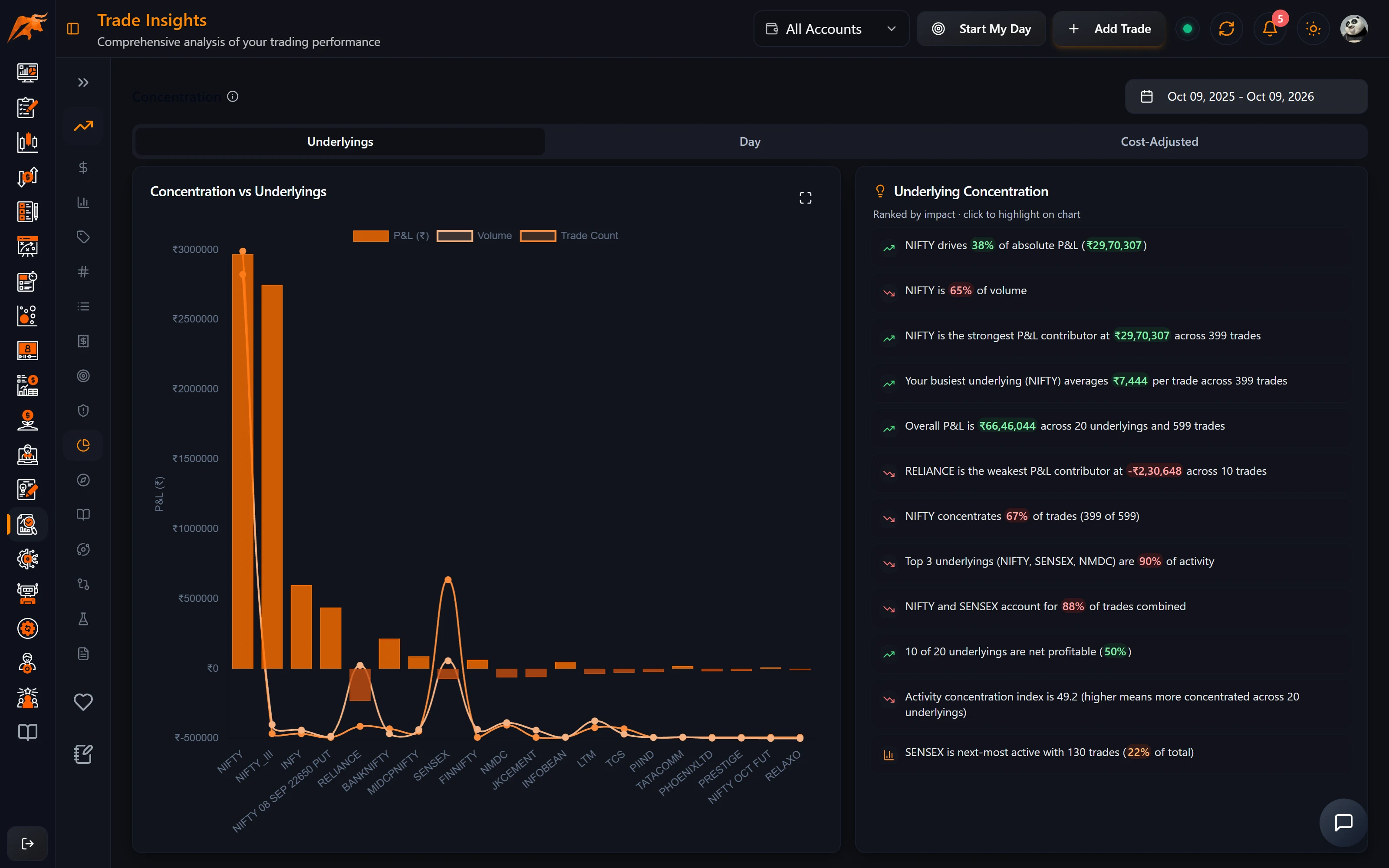
Task: Toggle the Trade Count legend series
Action: click(569, 236)
